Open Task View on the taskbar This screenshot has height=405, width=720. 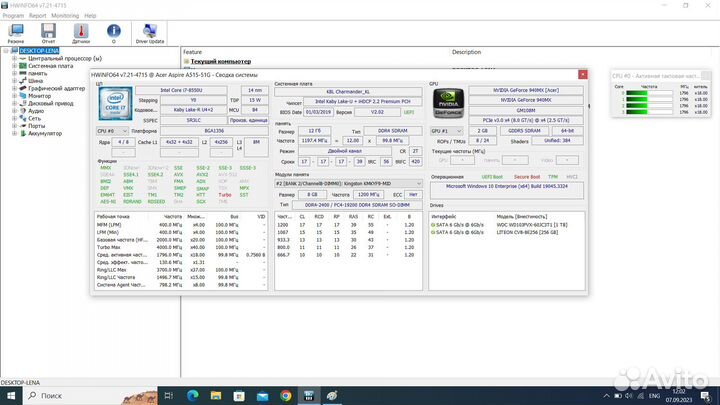[169, 395]
